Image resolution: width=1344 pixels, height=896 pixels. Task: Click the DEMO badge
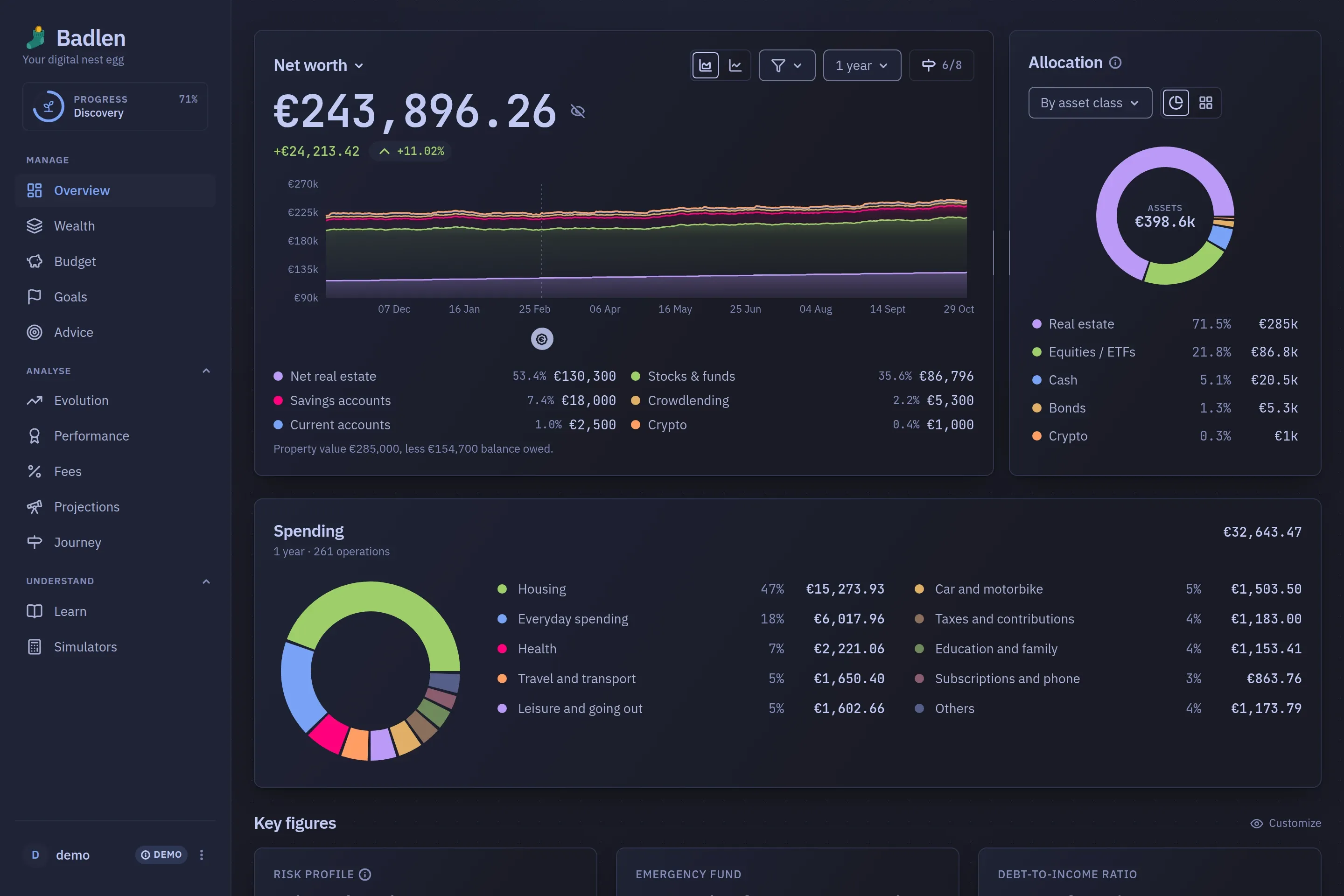click(x=161, y=855)
